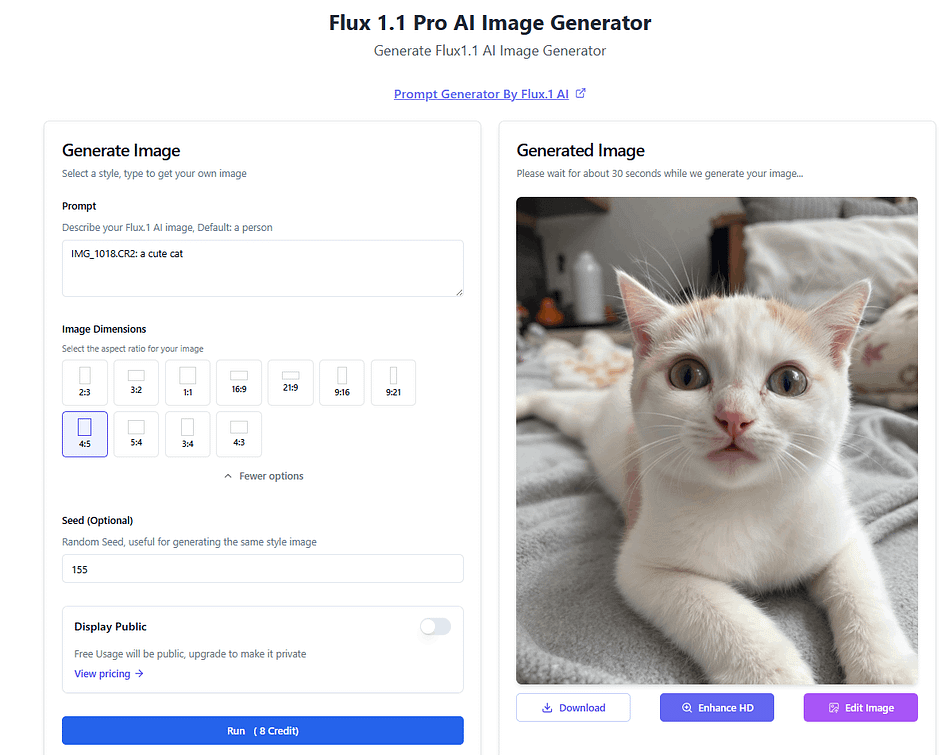Toggle the Display Public switch
The image size is (945, 755).
pyautogui.click(x=436, y=627)
